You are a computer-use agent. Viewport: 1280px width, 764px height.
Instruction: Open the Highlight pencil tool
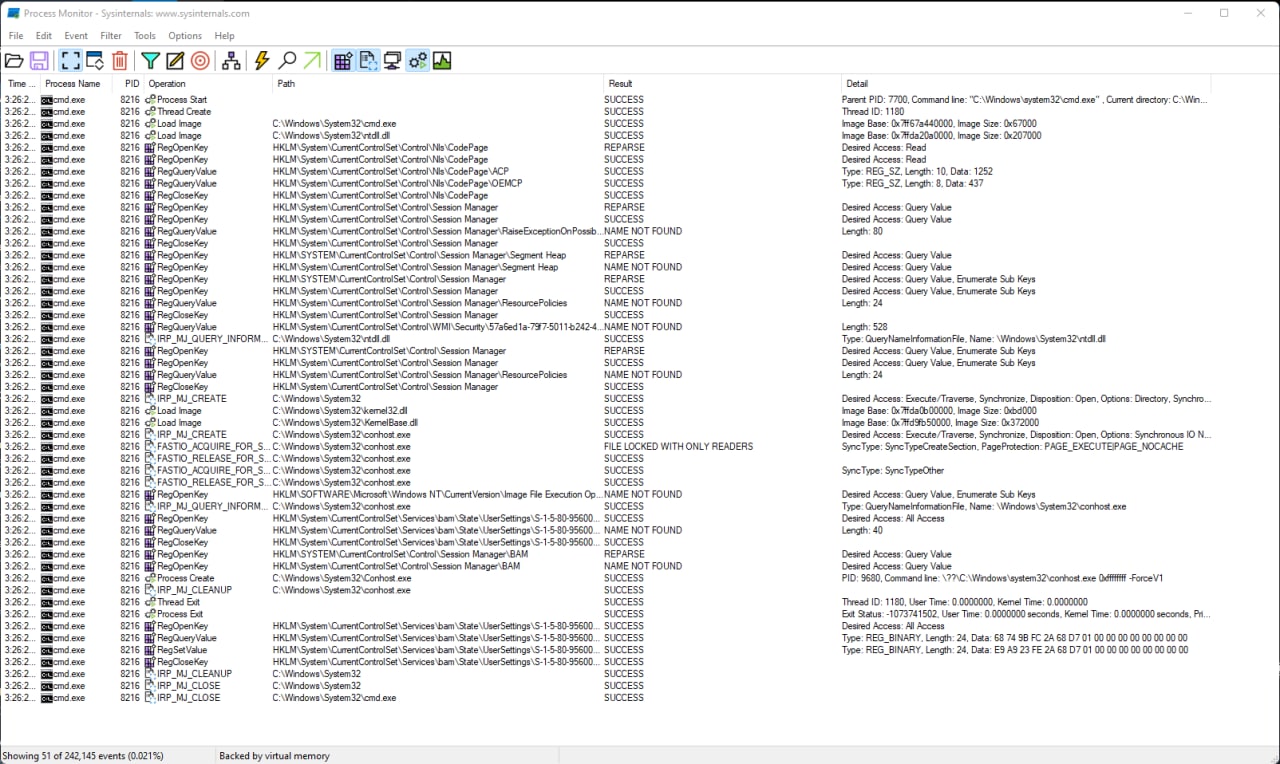point(175,61)
